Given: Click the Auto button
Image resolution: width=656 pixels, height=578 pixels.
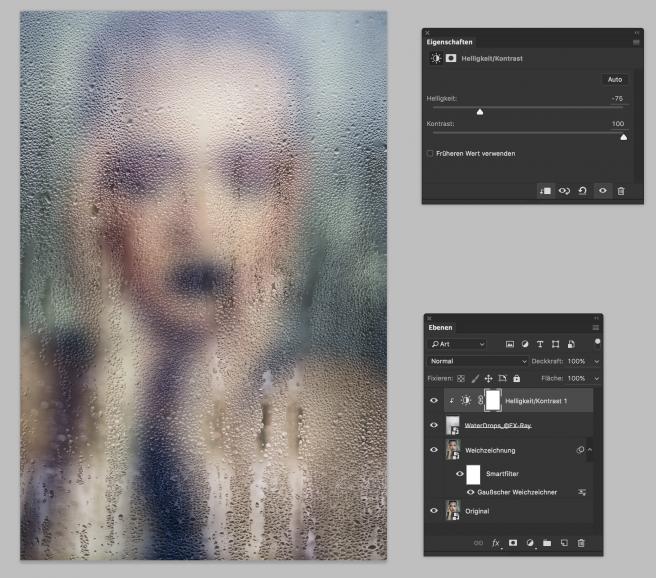Looking at the screenshot, I should coord(615,79).
